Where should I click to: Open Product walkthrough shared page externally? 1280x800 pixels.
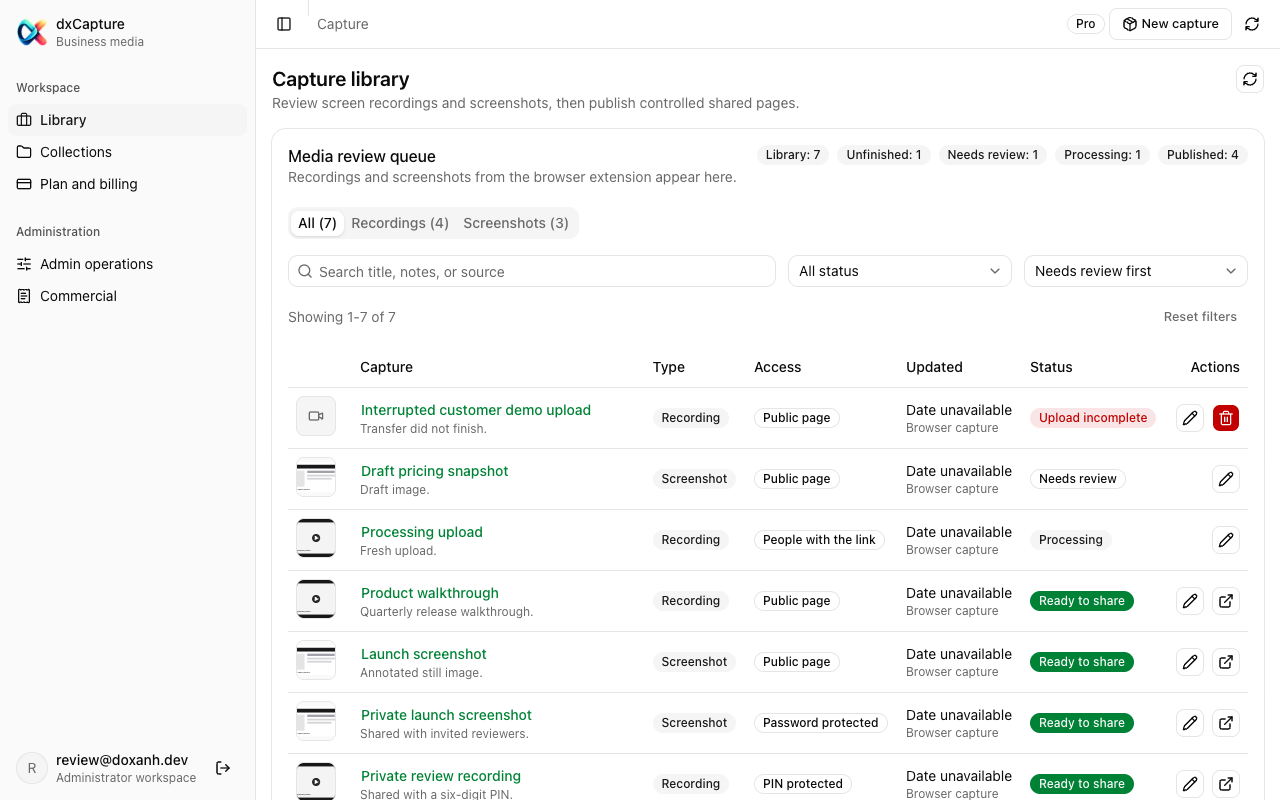[1226, 601]
